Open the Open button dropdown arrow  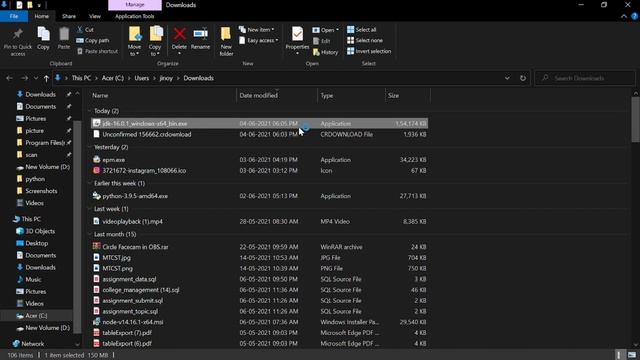tap(337, 30)
